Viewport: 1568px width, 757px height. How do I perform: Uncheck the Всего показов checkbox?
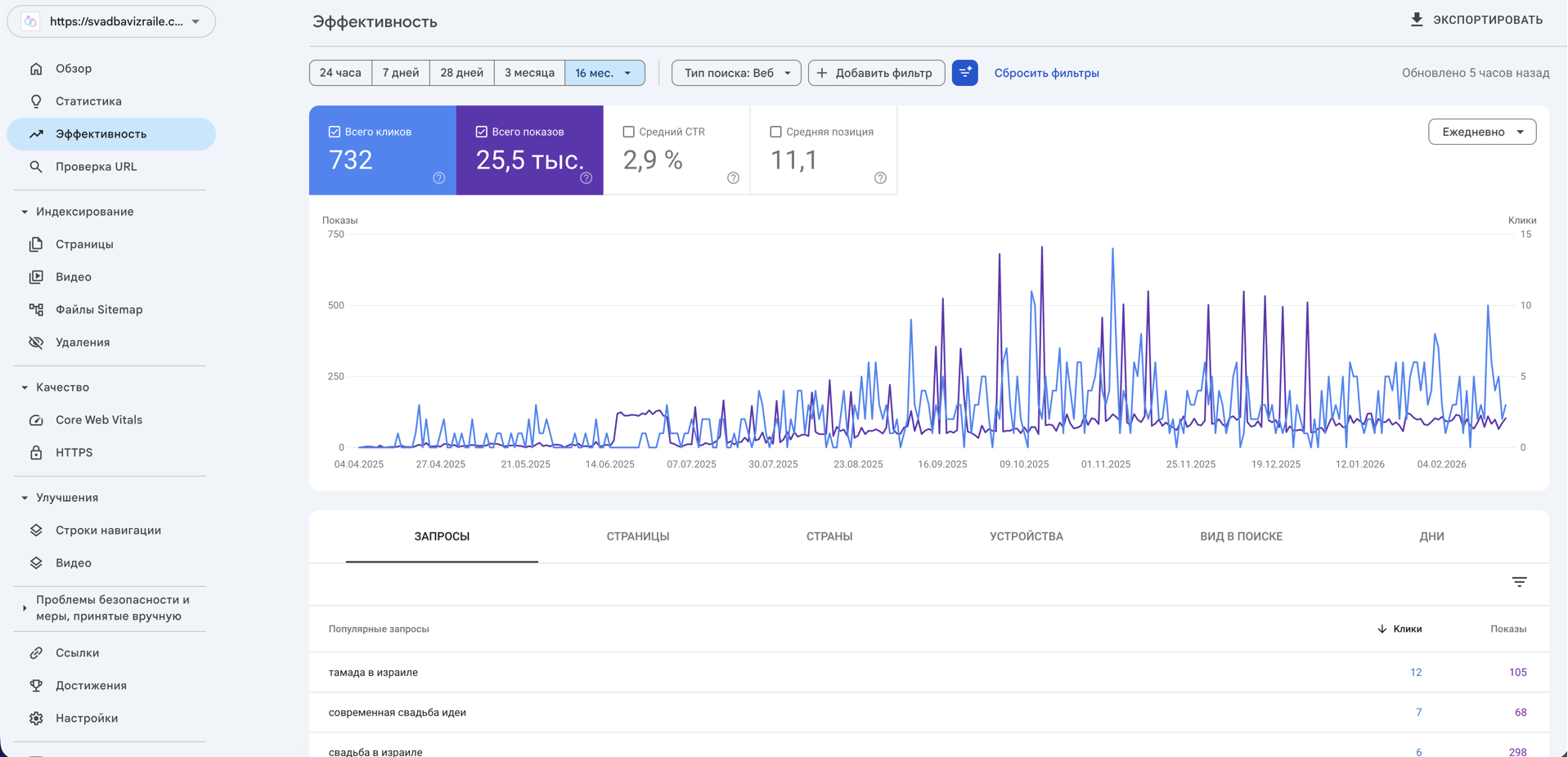click(x=482, y=132)
